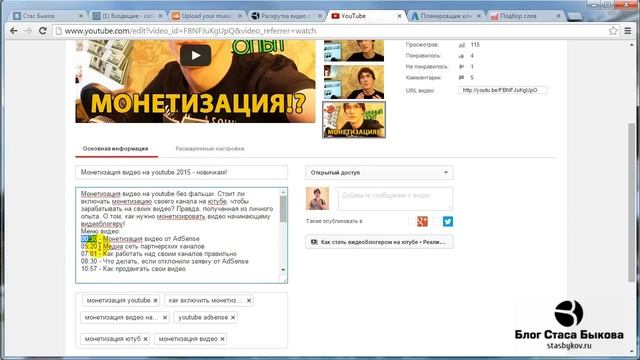The height and width of the screenshot is (360, 640).
Task: Click the 05:20 Медиа сеть timestamp line
Action: (142, 247)
